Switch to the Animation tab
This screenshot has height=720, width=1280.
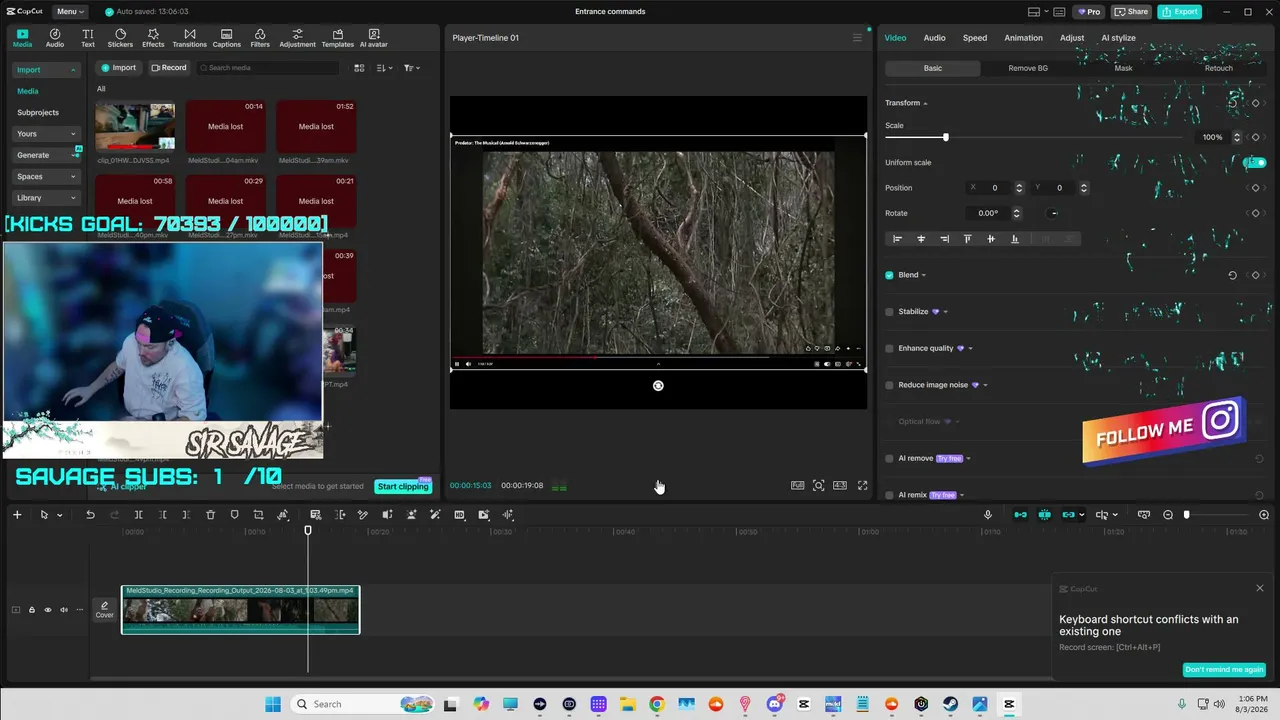[1023, 38]
